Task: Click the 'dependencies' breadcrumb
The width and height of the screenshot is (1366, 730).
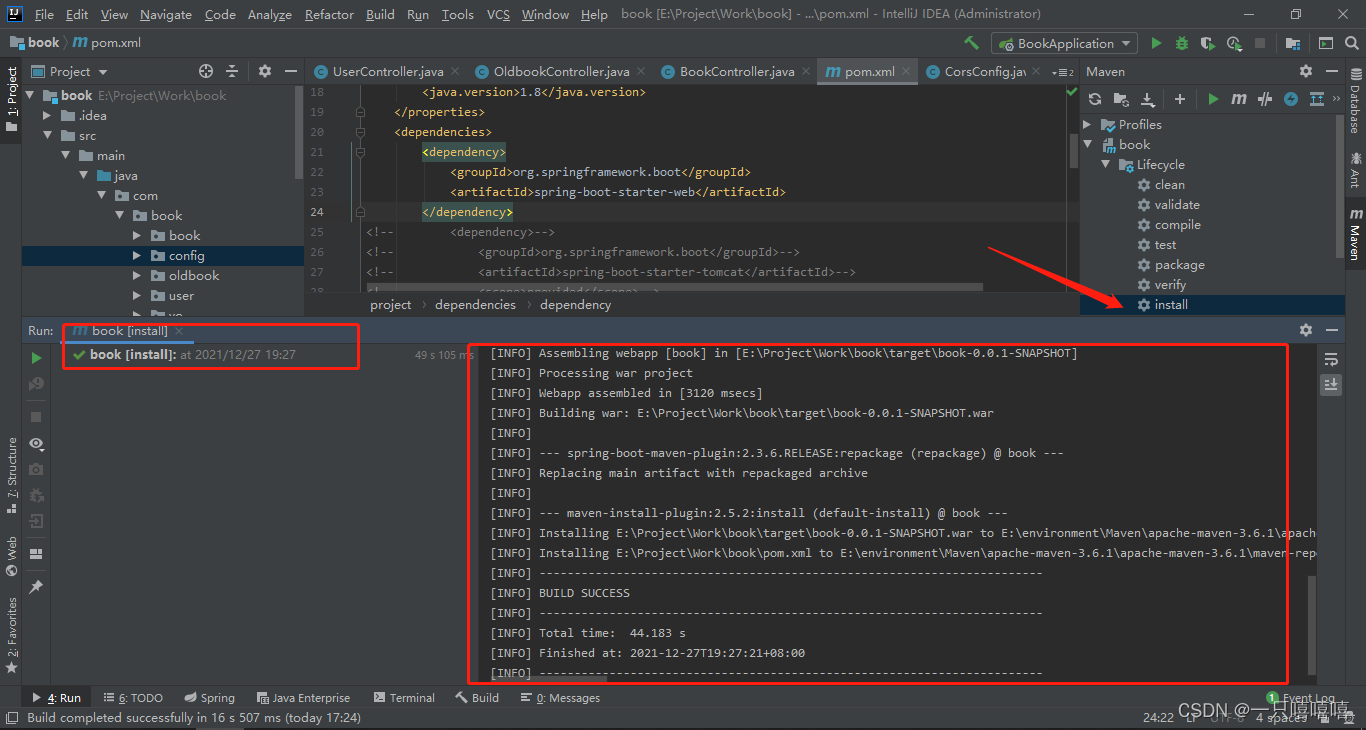Action: (x=476, y=304)
